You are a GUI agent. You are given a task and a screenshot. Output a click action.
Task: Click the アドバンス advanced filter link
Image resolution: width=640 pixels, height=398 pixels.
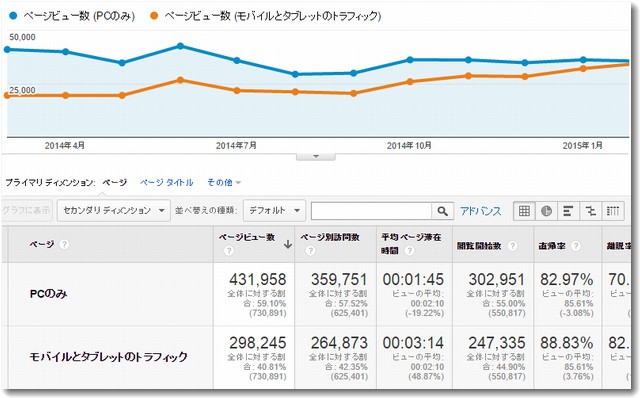[480, 211]
